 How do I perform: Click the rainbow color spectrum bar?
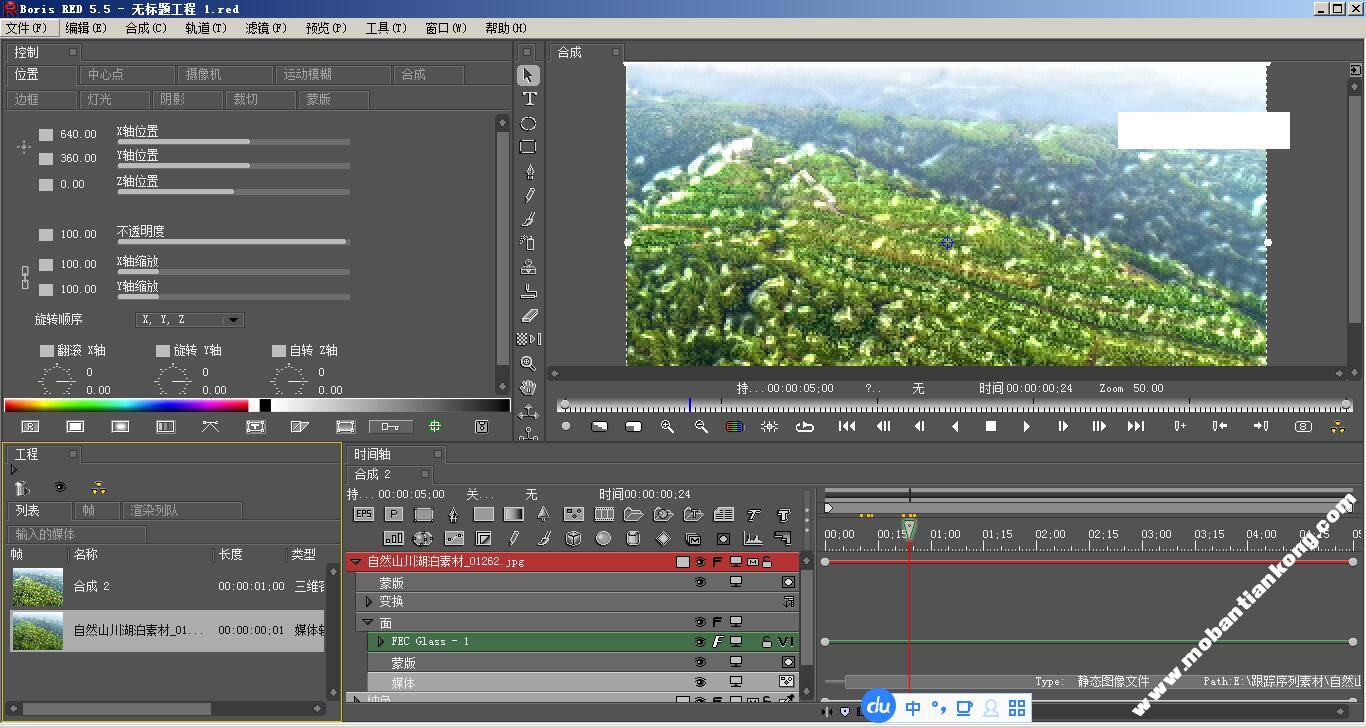click(x=126, y=405)
